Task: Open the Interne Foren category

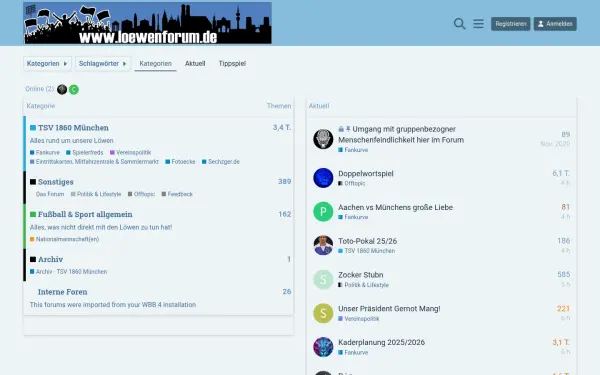Action: (x=62, y=292)
